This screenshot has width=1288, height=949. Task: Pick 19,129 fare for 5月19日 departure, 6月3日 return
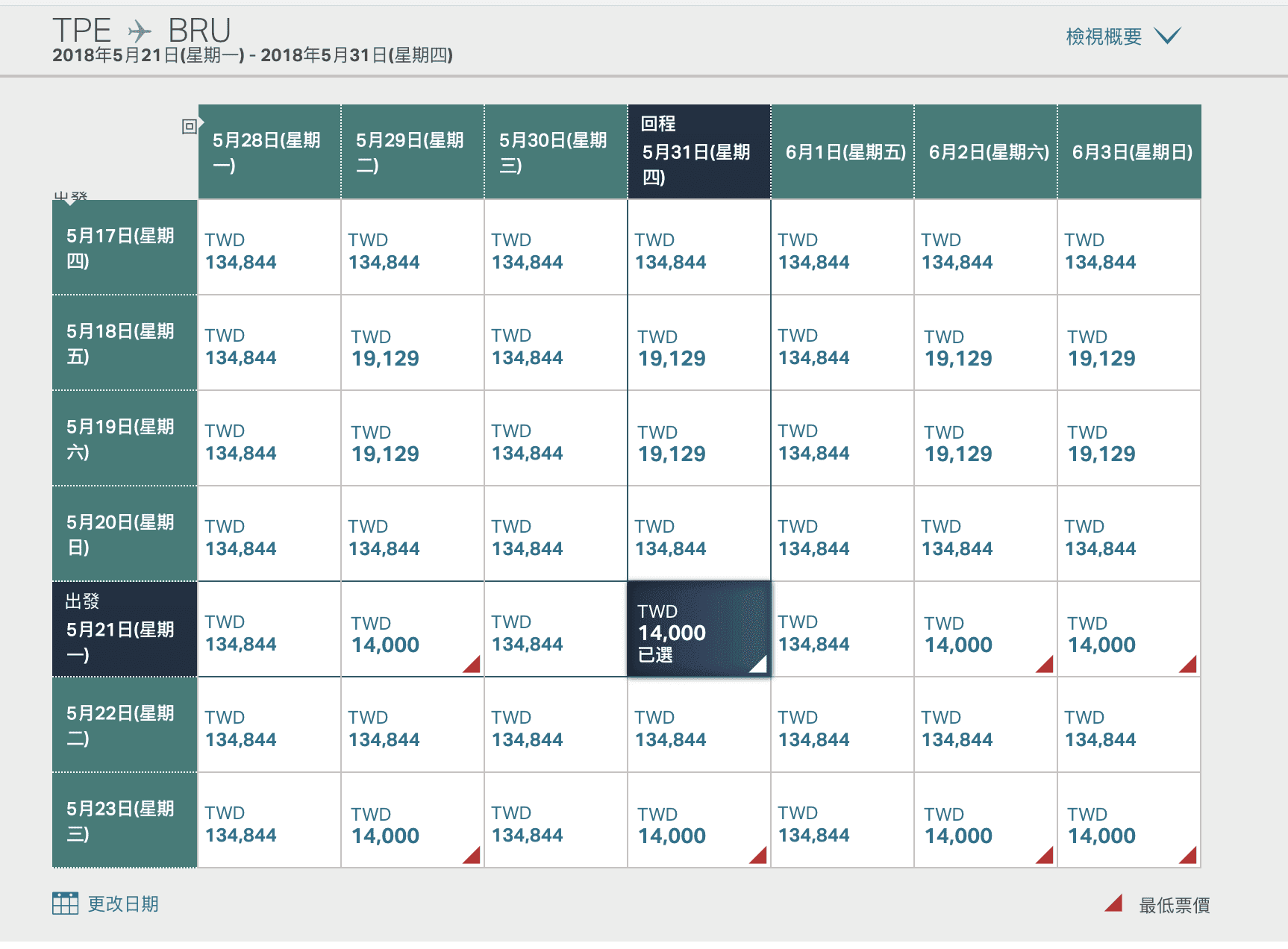tap(1129, 439)
